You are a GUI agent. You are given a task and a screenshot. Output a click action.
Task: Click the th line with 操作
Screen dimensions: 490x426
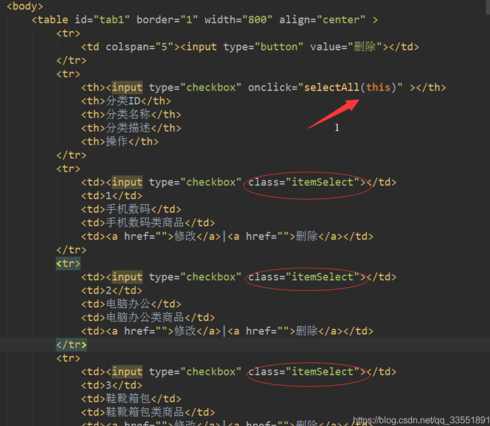click(120, 142)
